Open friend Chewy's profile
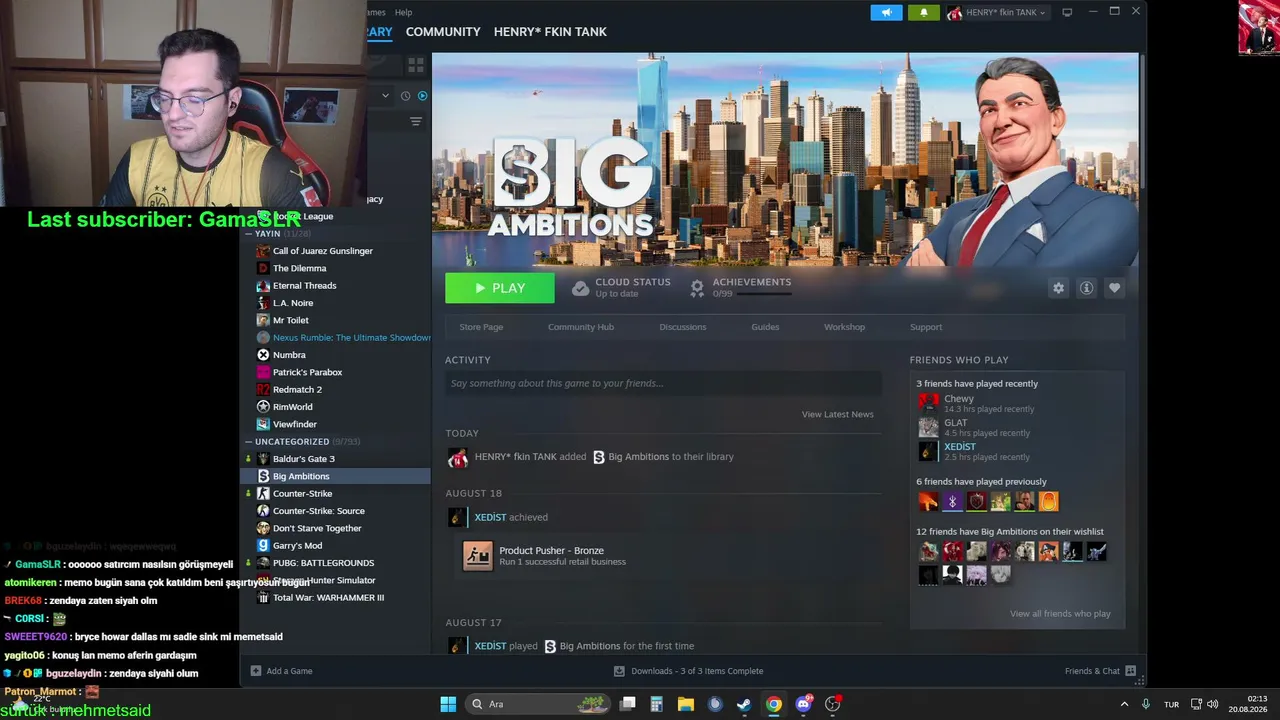The width and height of the screenshot is (1280, 720). click(x=959, y=399)
